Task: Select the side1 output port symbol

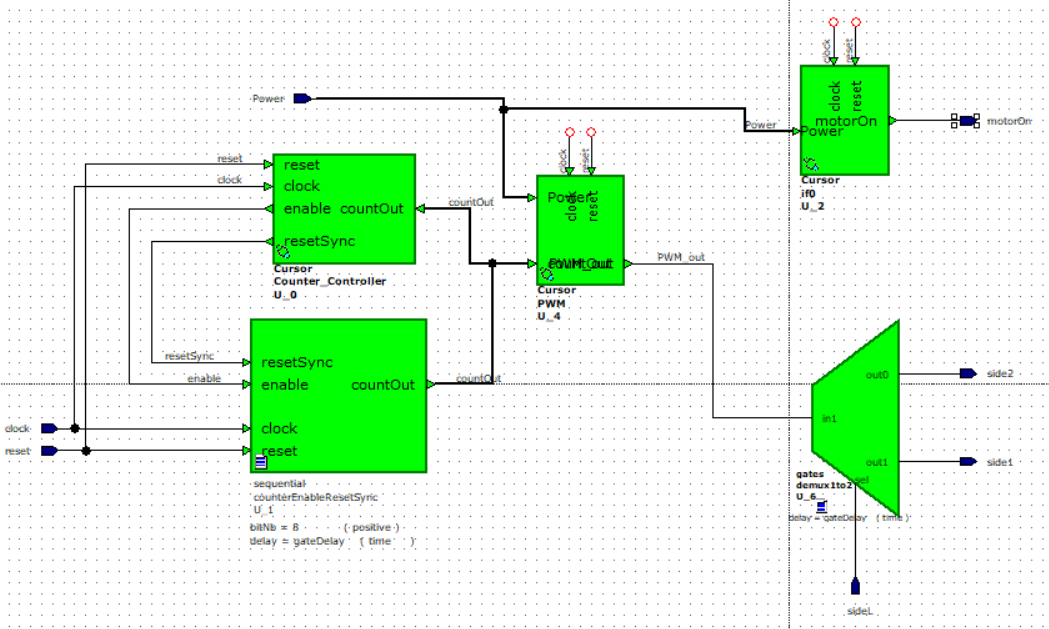Action: (968, 461)
